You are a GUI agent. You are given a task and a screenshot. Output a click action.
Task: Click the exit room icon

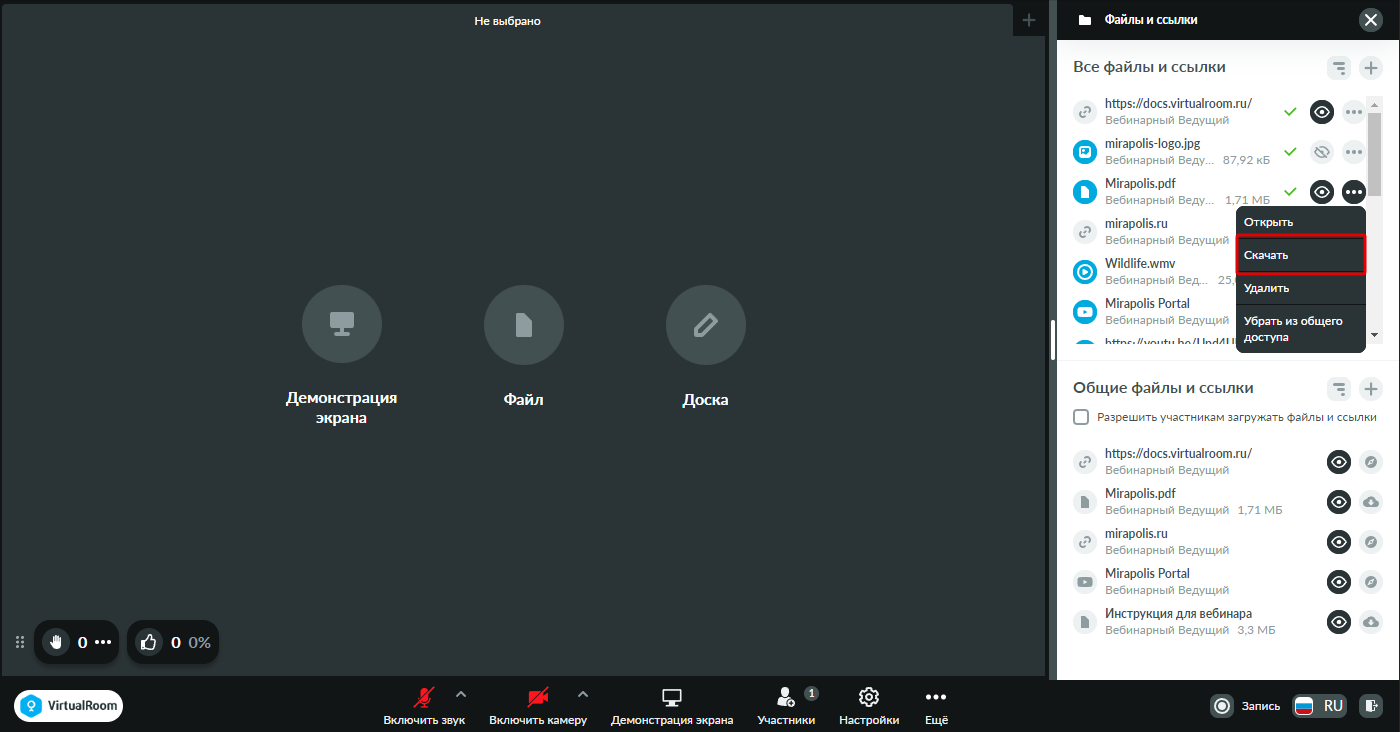(x=1372, y=706)
